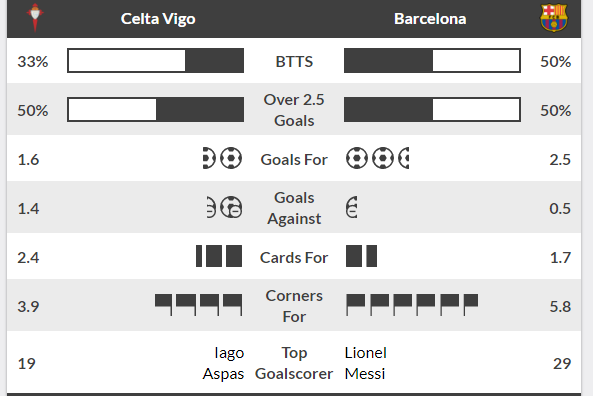Select Barcelona's Goals For football icons

point(377,158)
